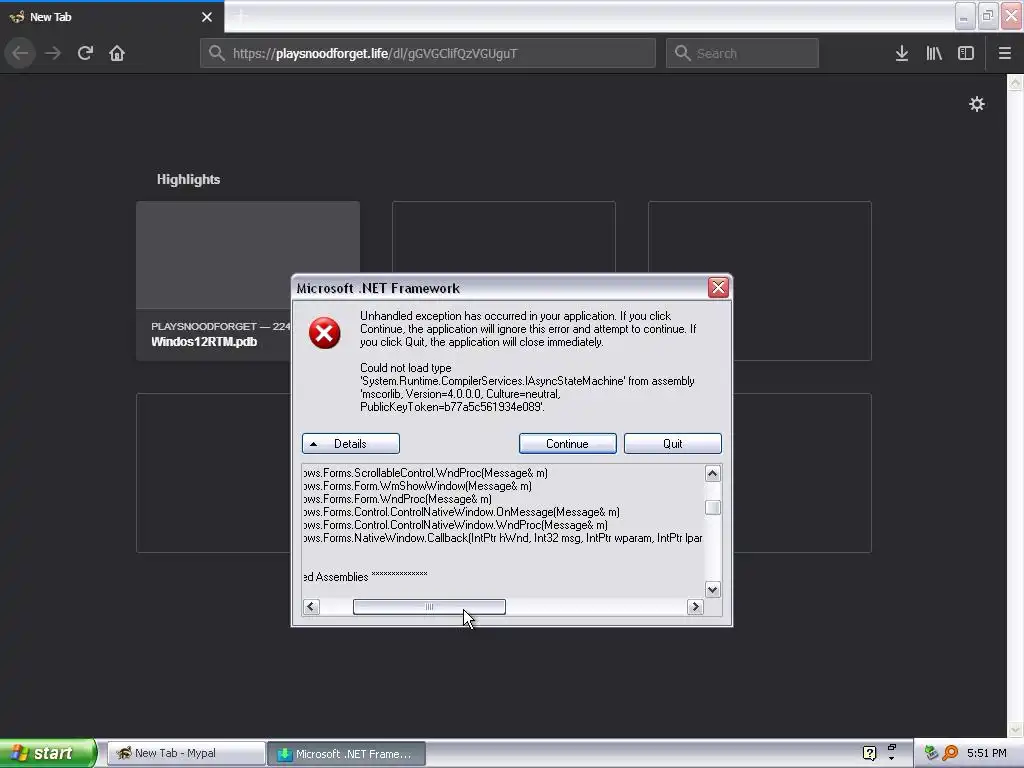The width and height of the screenshot is (1024, 768).
Task: Open the home page via house icon
Action: click(117, 53)
